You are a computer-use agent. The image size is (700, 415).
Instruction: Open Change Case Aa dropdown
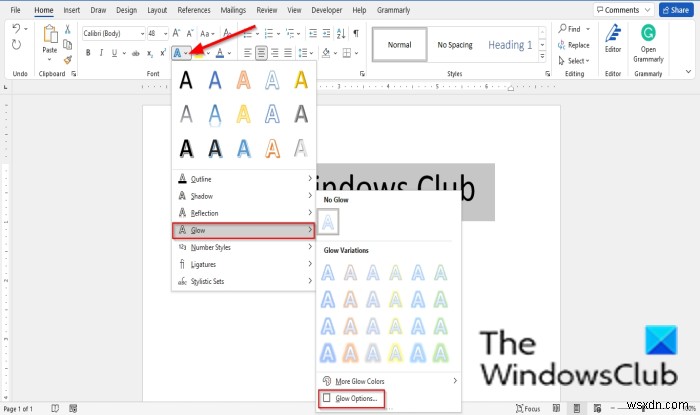point(207,33)
